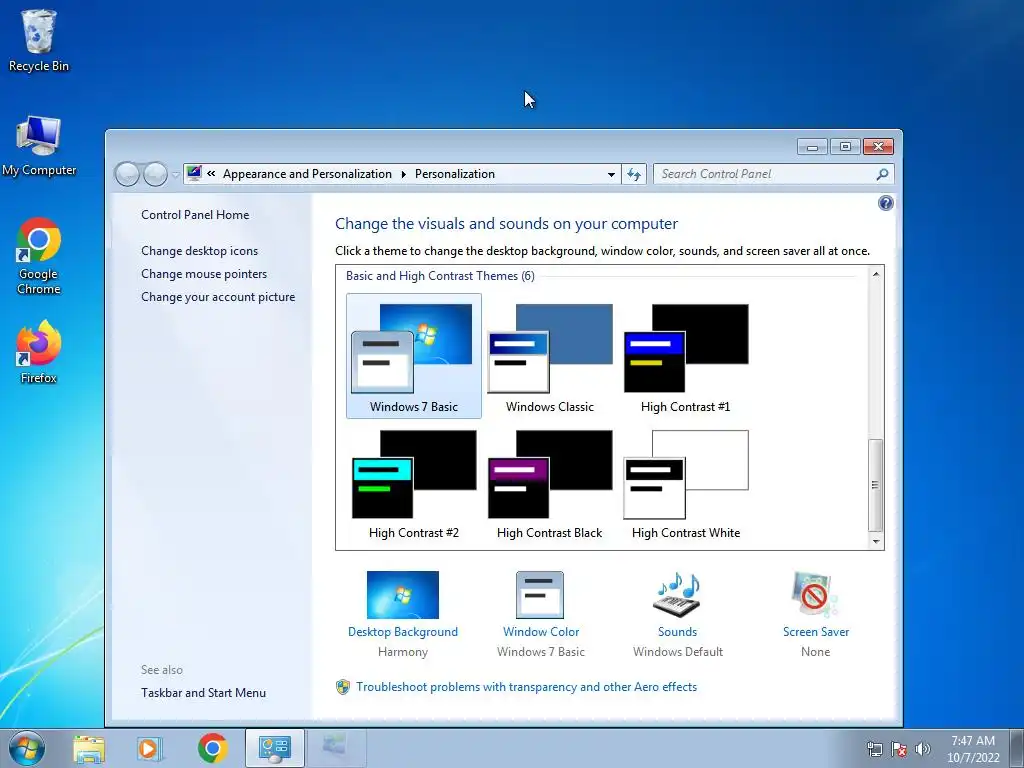This screenshot has height=768, width=1024.
Task: Click the Sounds text link
Action: (x=677, y=632)
